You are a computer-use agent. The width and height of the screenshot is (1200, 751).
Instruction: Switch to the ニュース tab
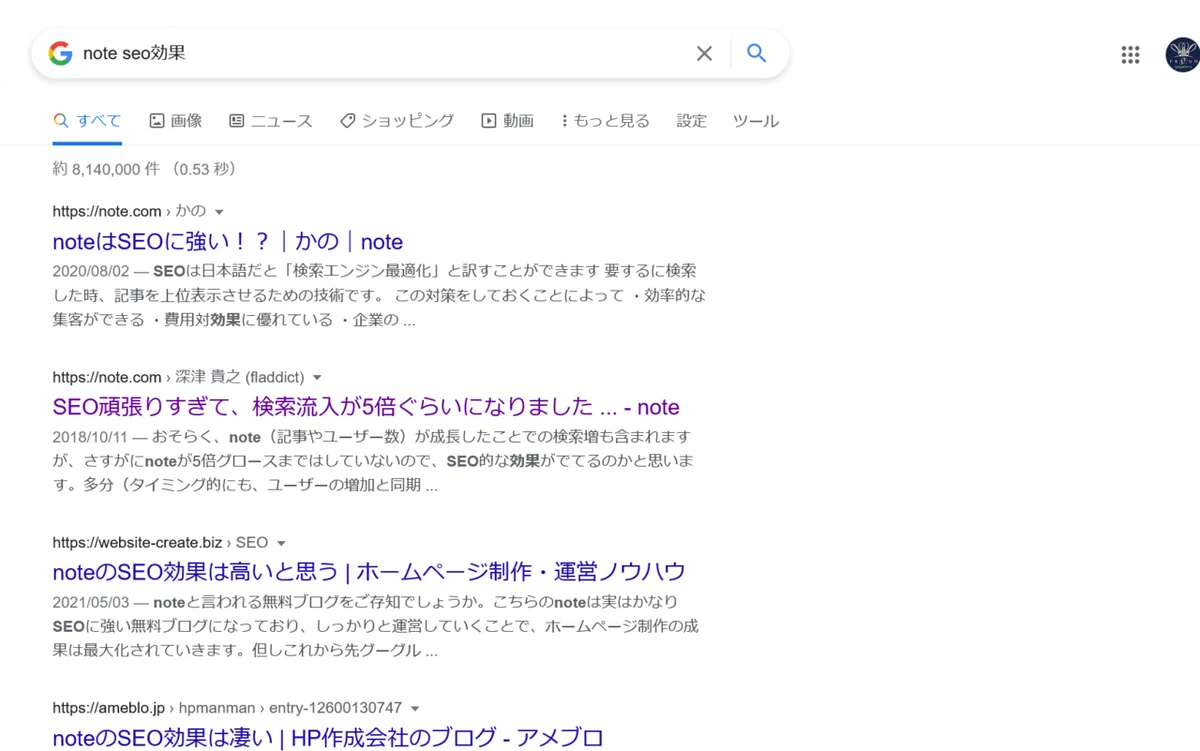coord(270,121)
